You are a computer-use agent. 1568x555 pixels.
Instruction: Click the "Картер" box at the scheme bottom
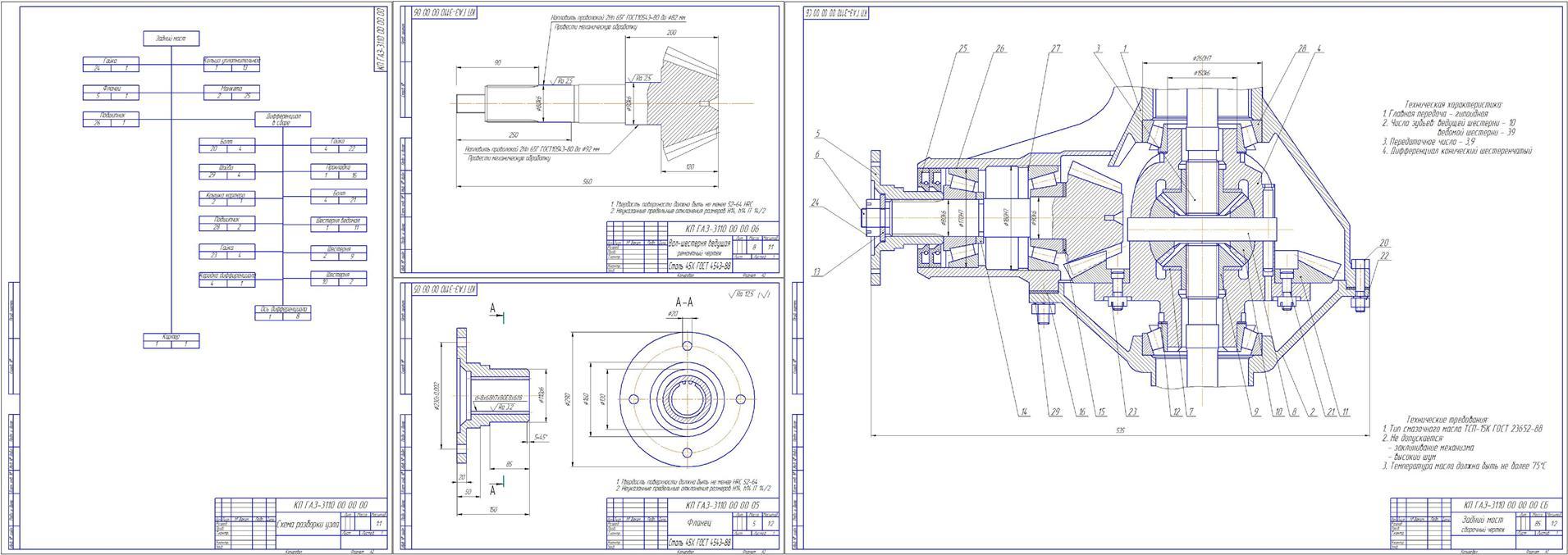point(171,340)
